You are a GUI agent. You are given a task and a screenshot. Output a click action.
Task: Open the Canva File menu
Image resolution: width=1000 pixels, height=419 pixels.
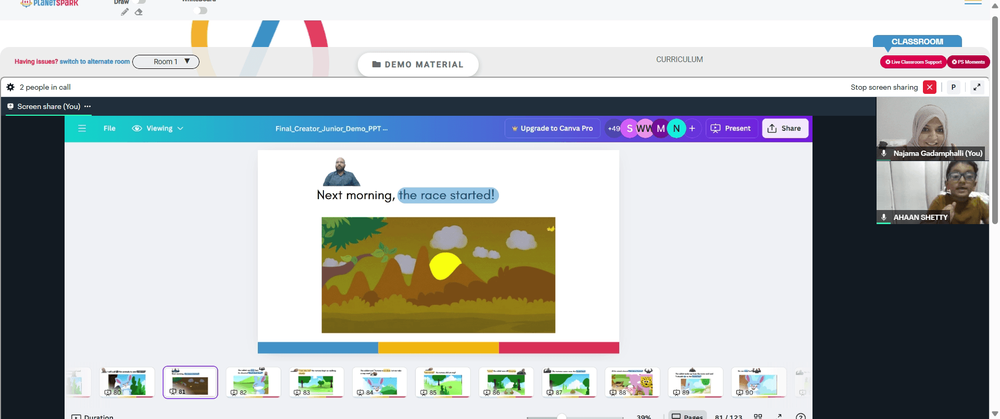point(110,128)
